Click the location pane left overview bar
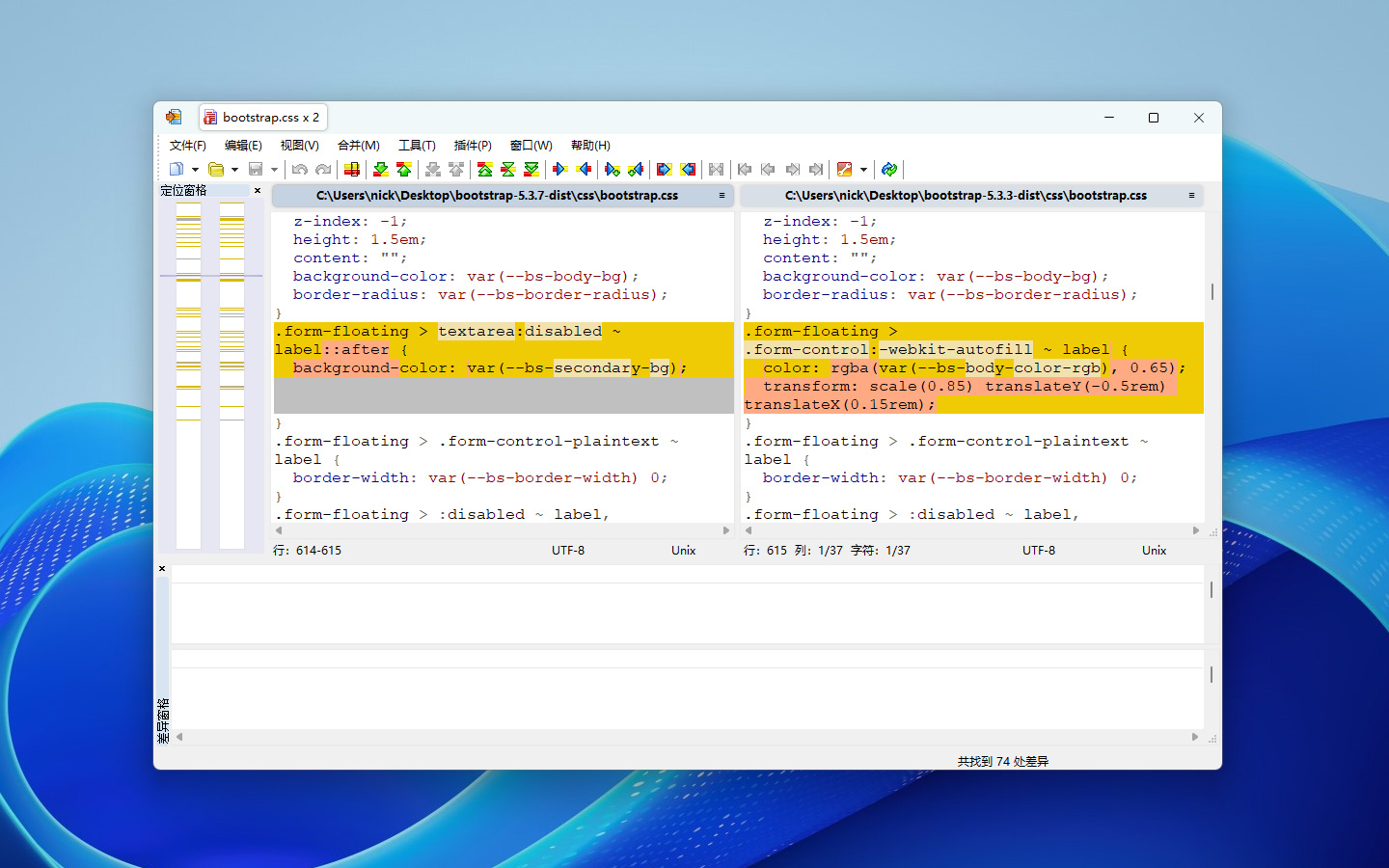Image resolution: width=1389 pixels, height=868 pixels. tap(189, 375)
